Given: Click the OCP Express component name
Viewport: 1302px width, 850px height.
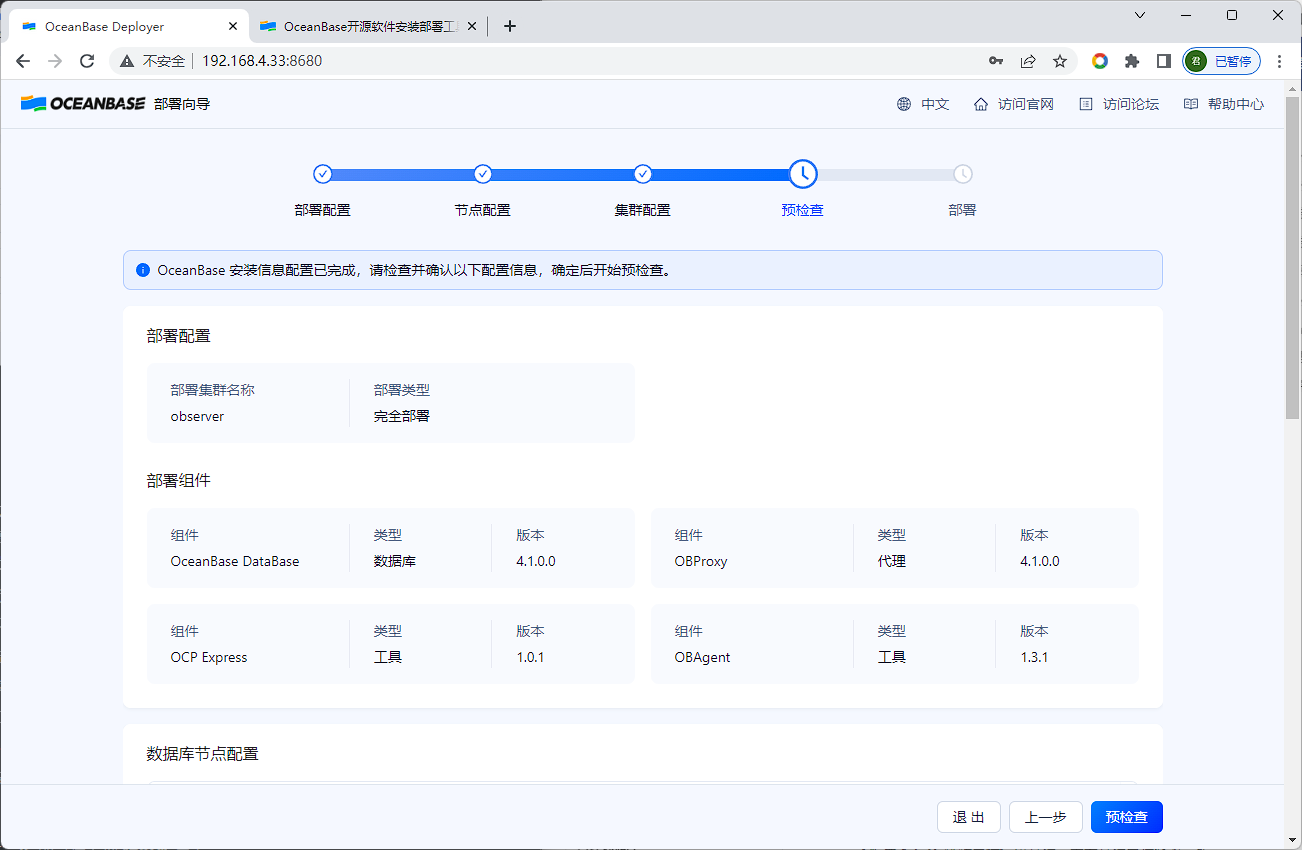Looking at the screenshot, I should [x=209, y=657].
